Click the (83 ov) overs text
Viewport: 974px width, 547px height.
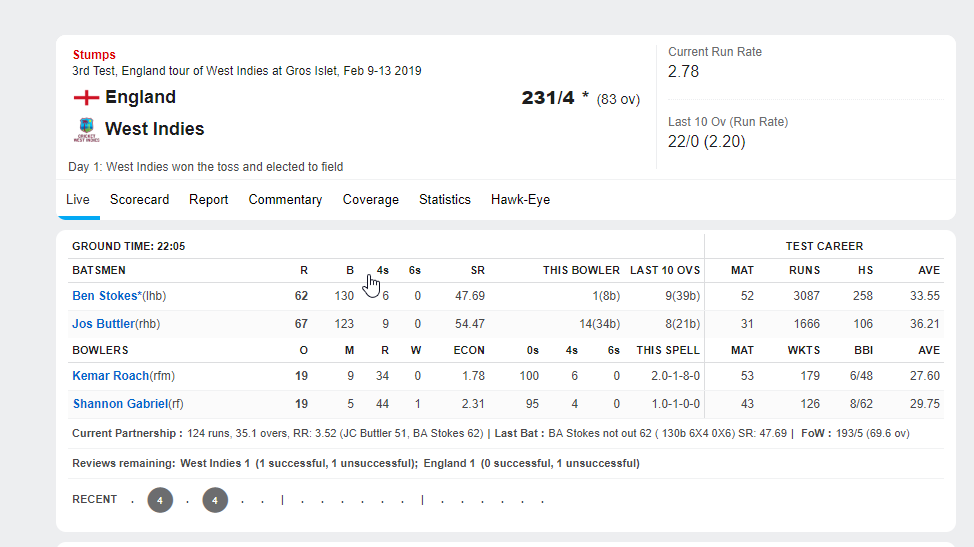(618, 99)
